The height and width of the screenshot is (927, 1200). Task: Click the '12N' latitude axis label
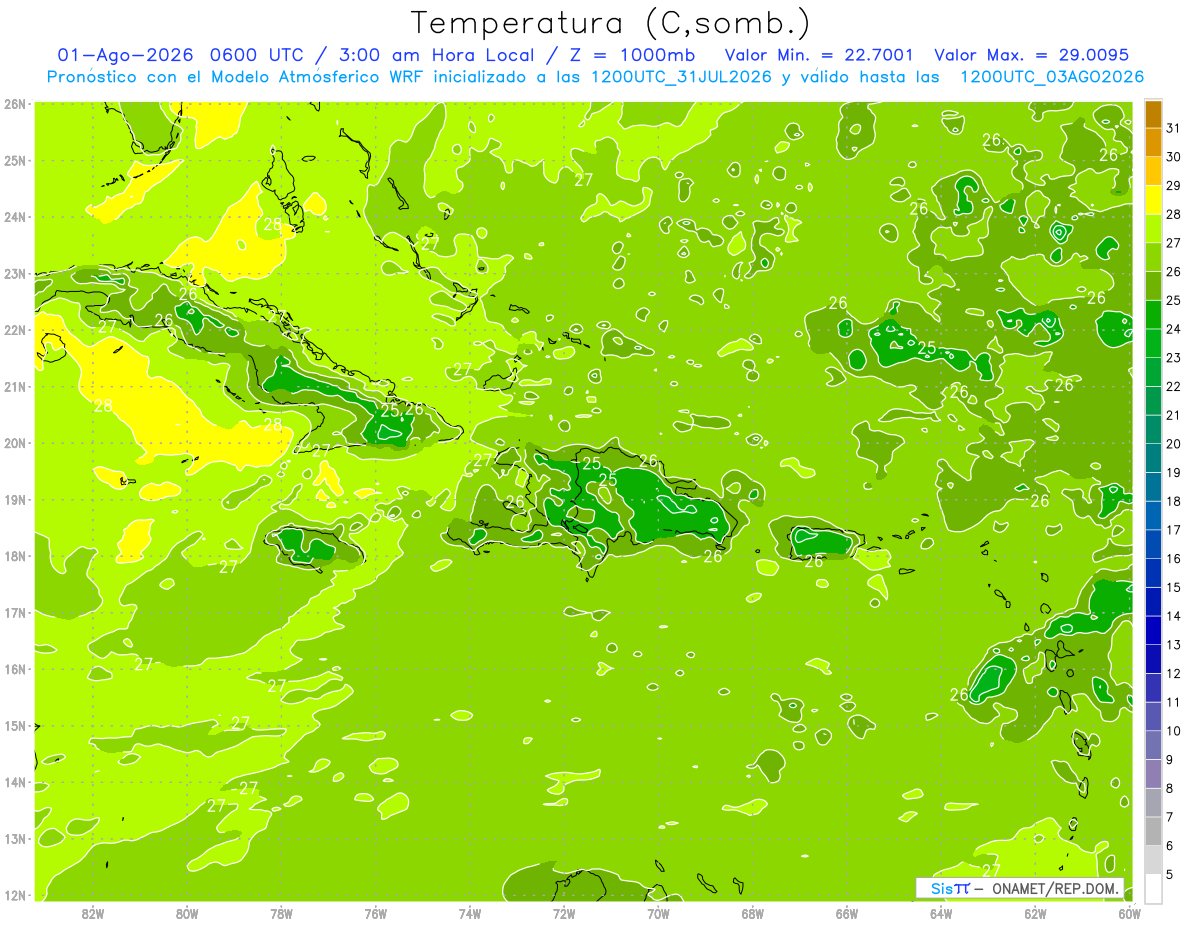click(14, 895)
